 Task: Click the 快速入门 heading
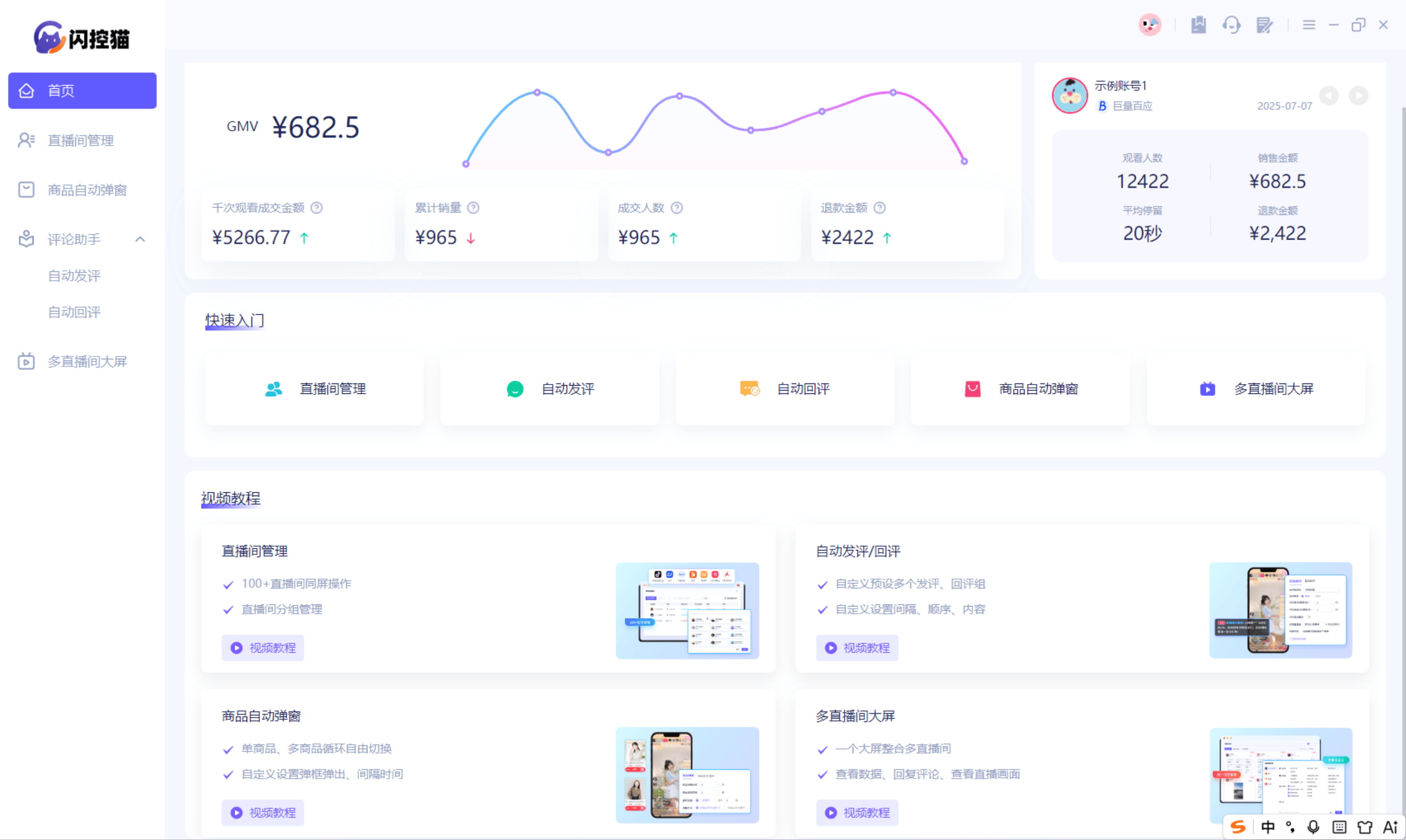pyautogui.click(x=234, y=320)
